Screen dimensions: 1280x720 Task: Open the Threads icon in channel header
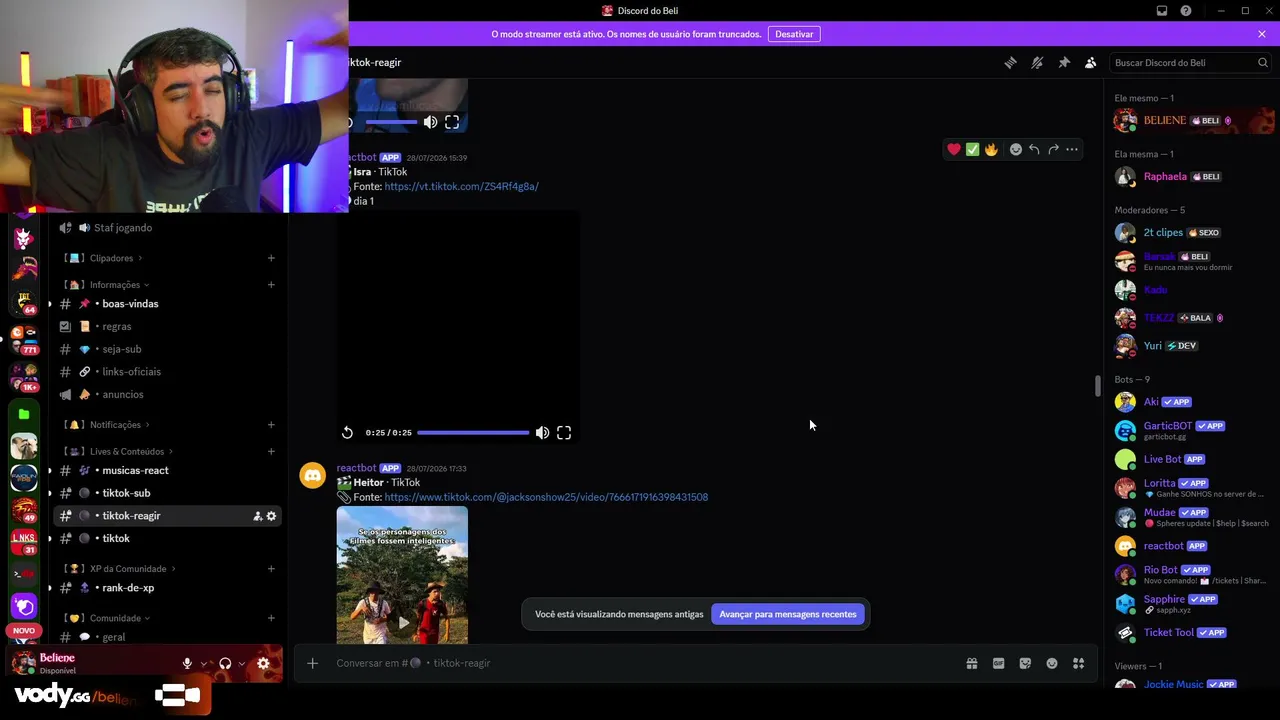[x=1010, y=63]
